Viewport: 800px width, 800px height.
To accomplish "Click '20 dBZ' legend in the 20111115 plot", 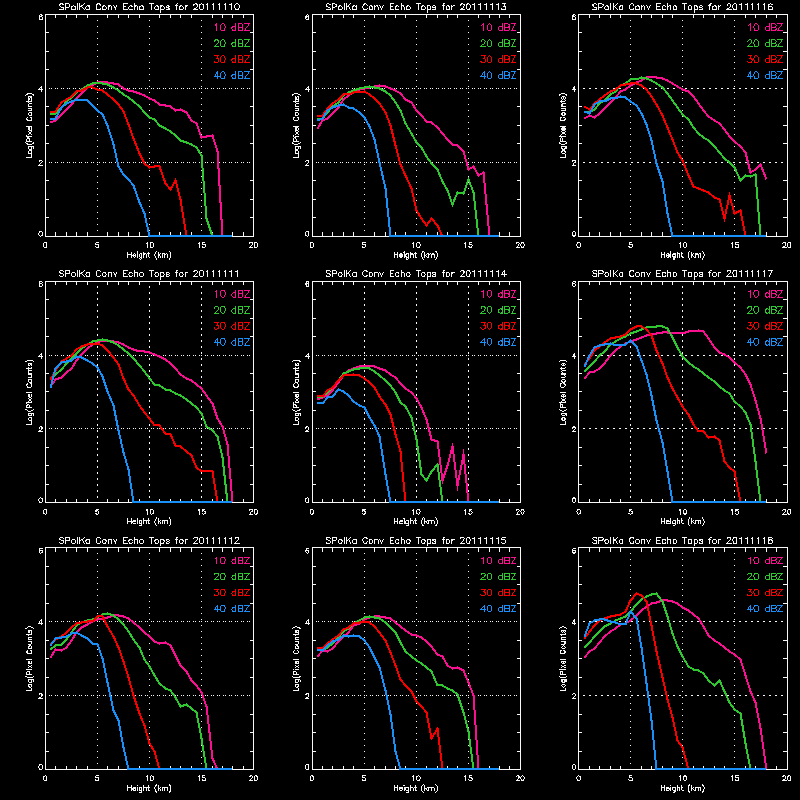I will pyautogui.click(x=498, y=577).
